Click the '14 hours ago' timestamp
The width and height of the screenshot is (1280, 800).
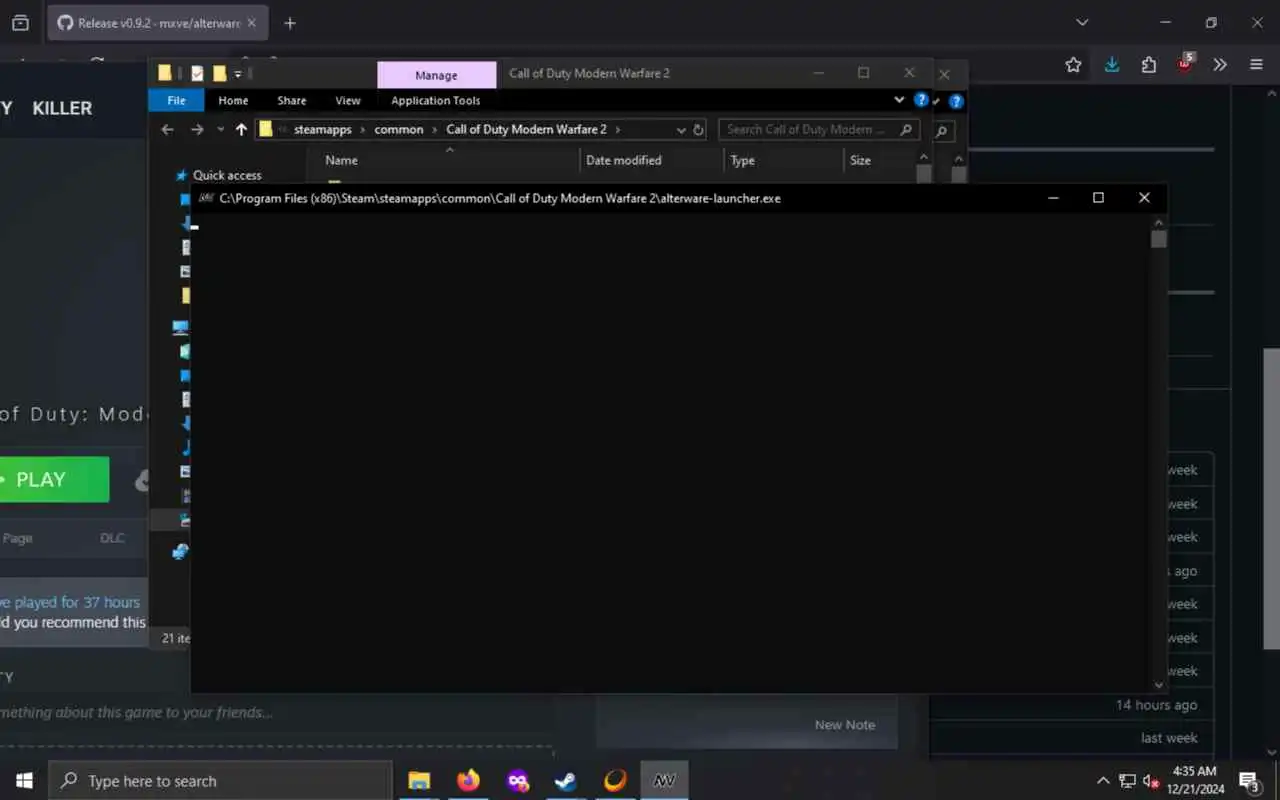[1156, 705]
